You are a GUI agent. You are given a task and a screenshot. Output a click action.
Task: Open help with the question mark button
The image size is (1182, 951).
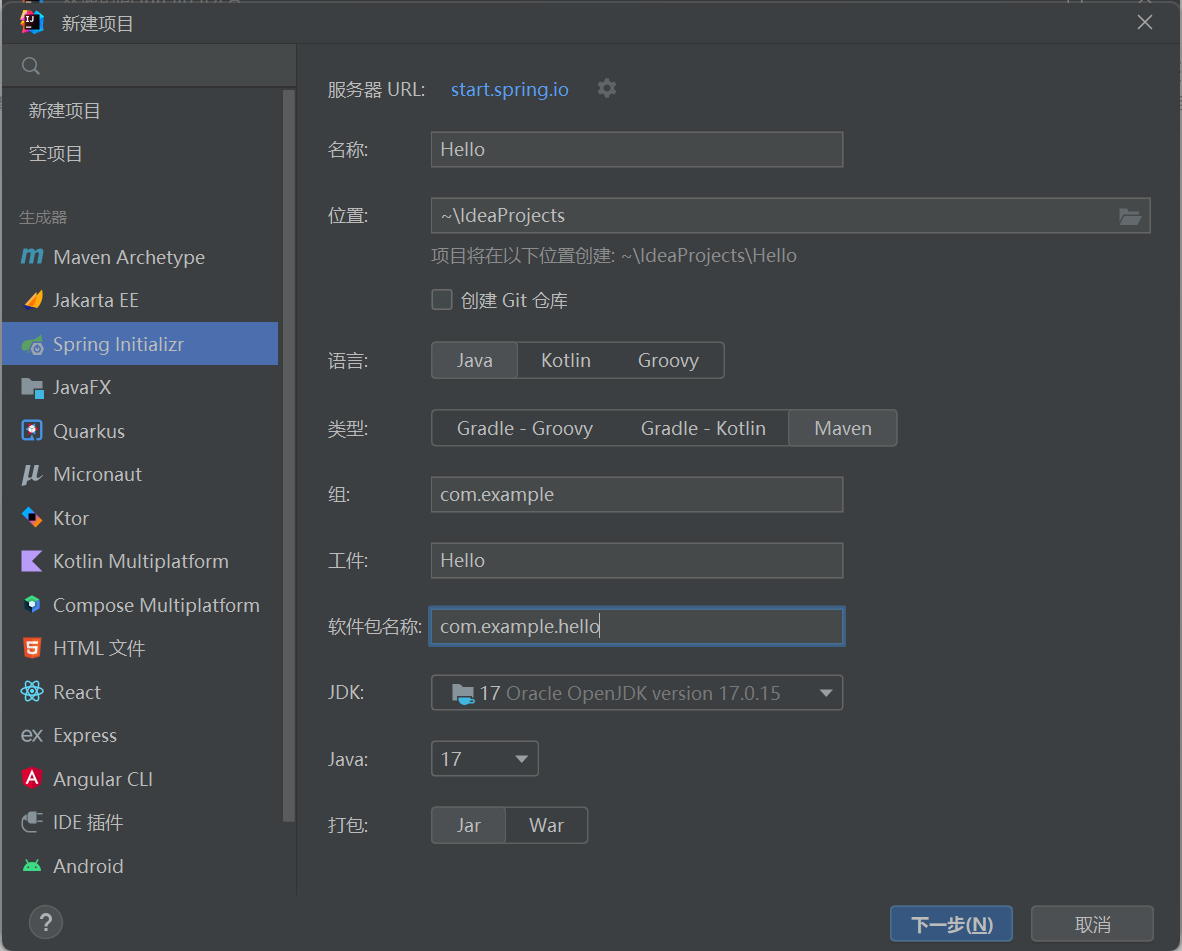(x=46, y=922)
